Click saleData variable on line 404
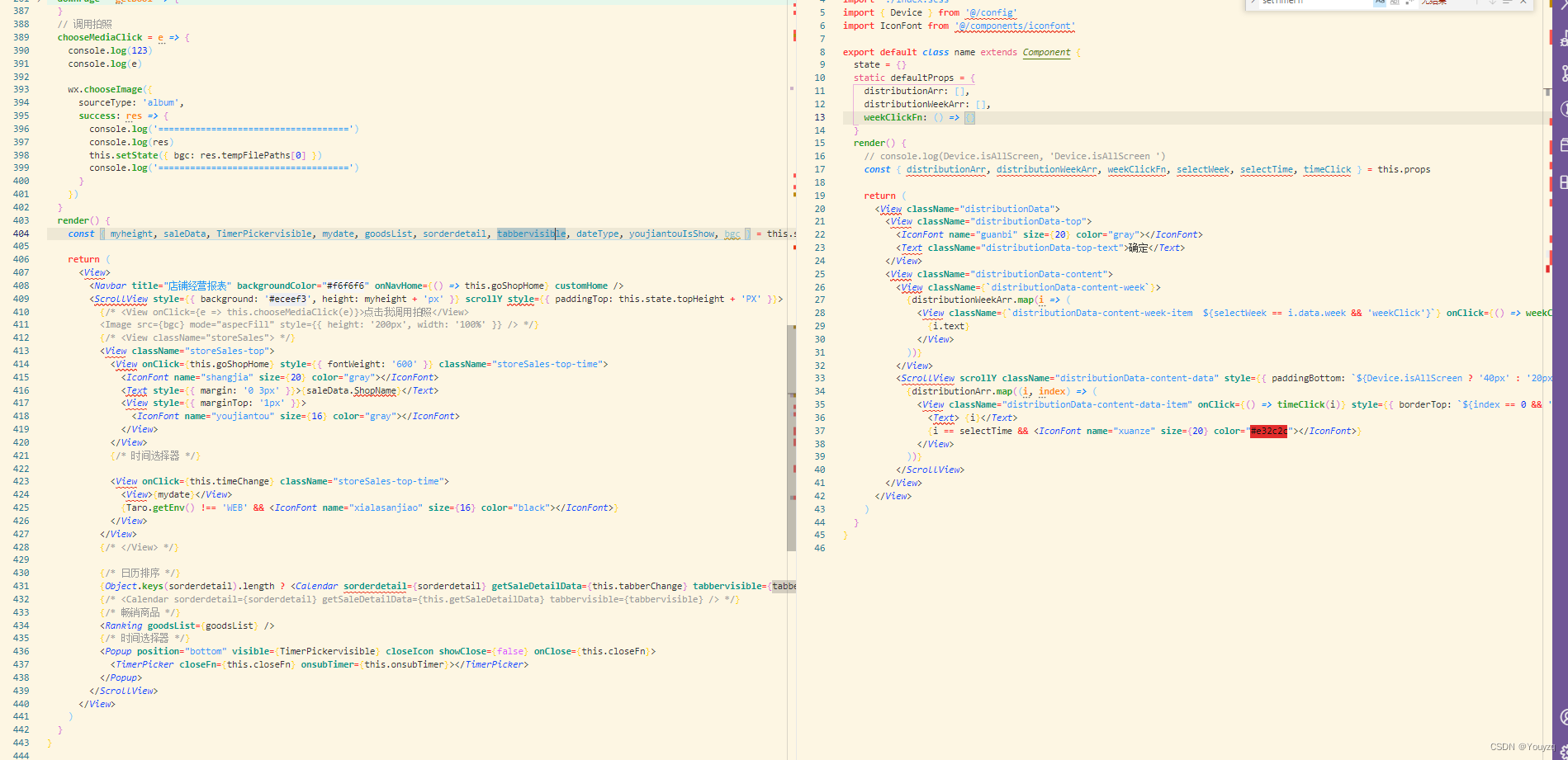Viewport: 1568px width, 760px height. pyautogui.click(x=185, y=234)
